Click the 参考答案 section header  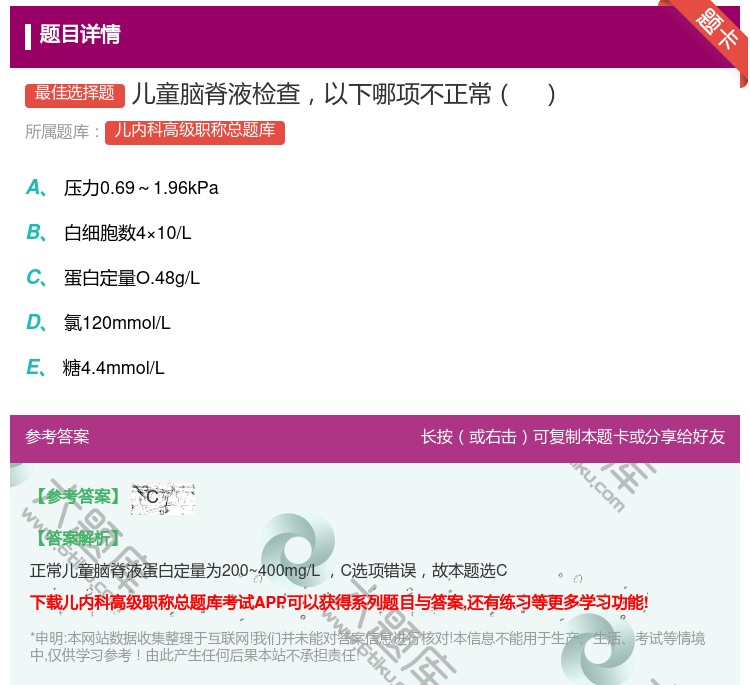click(x=57, y=437)
